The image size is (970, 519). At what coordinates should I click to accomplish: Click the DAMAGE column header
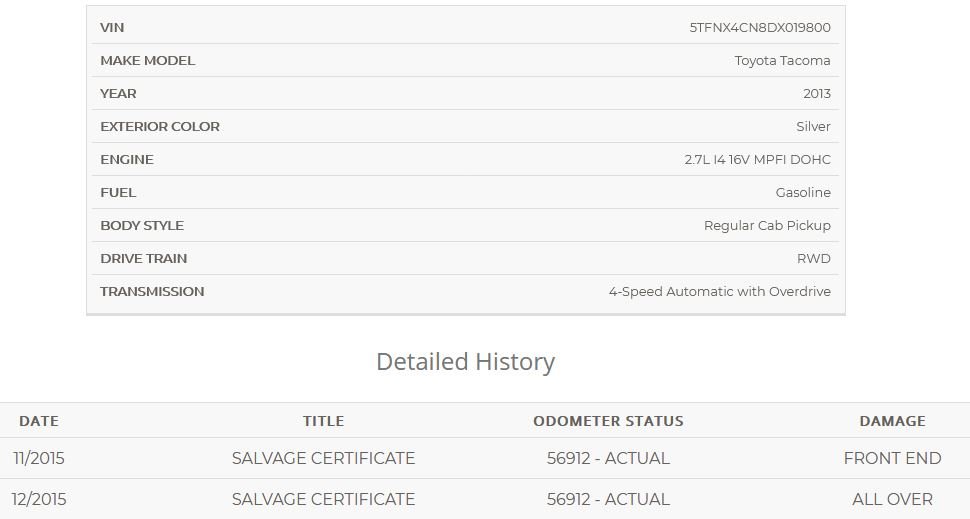pyautogui.click(x=893, y=421)
